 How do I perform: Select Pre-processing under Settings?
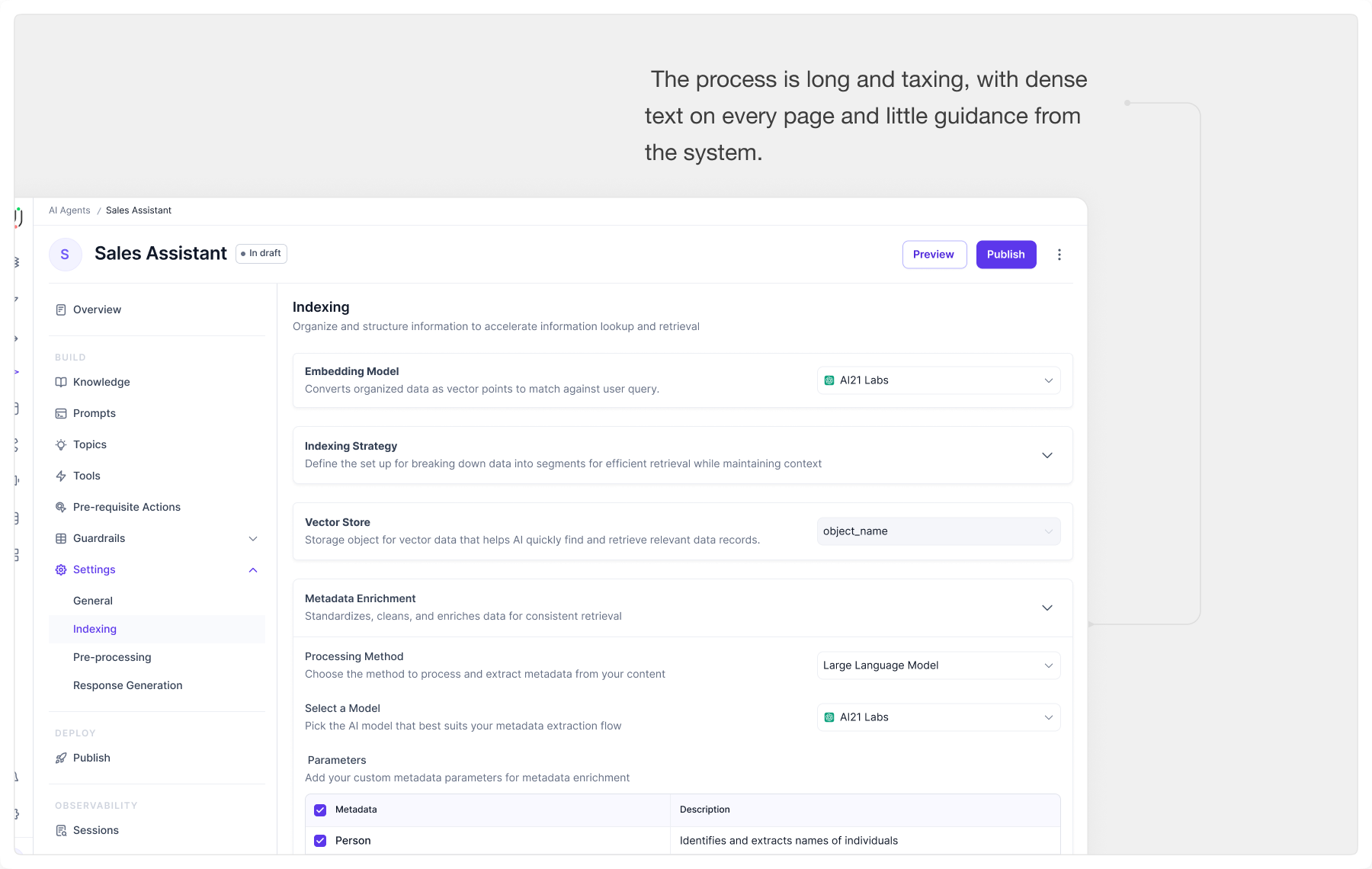pos(112,657)
